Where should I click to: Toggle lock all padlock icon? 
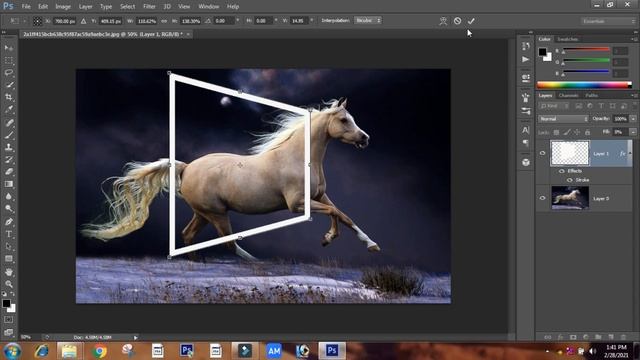point(587,132)
